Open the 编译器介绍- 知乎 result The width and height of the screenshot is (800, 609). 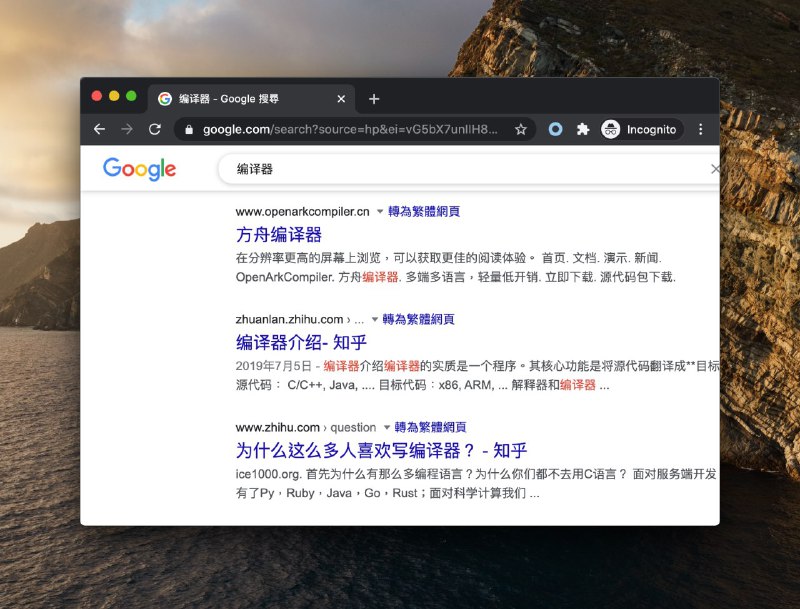[x=301, y=342]
